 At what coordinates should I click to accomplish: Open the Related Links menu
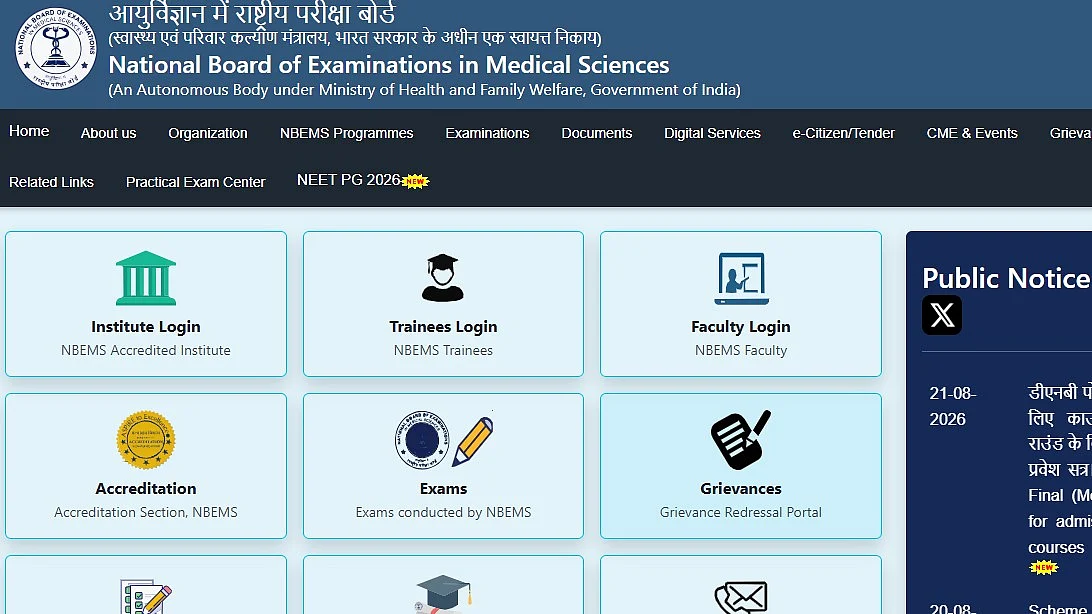tap(51, 182)
